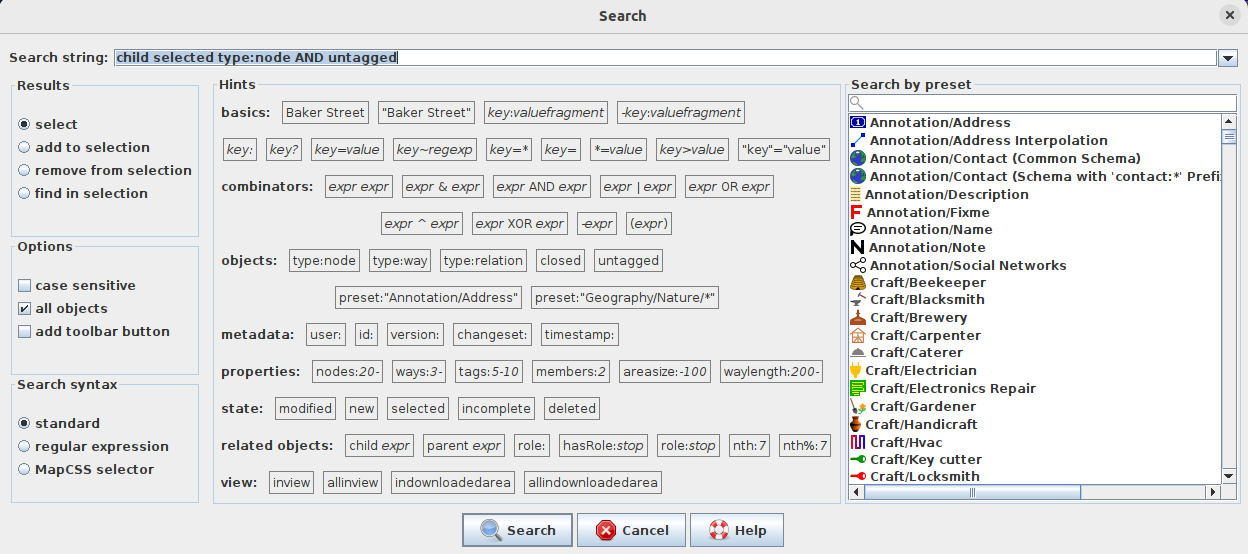Click the preset list scroll-down arrow
Viewport: 1248px width, 554px height.
pyautogui.click(x=1229, y=477)
